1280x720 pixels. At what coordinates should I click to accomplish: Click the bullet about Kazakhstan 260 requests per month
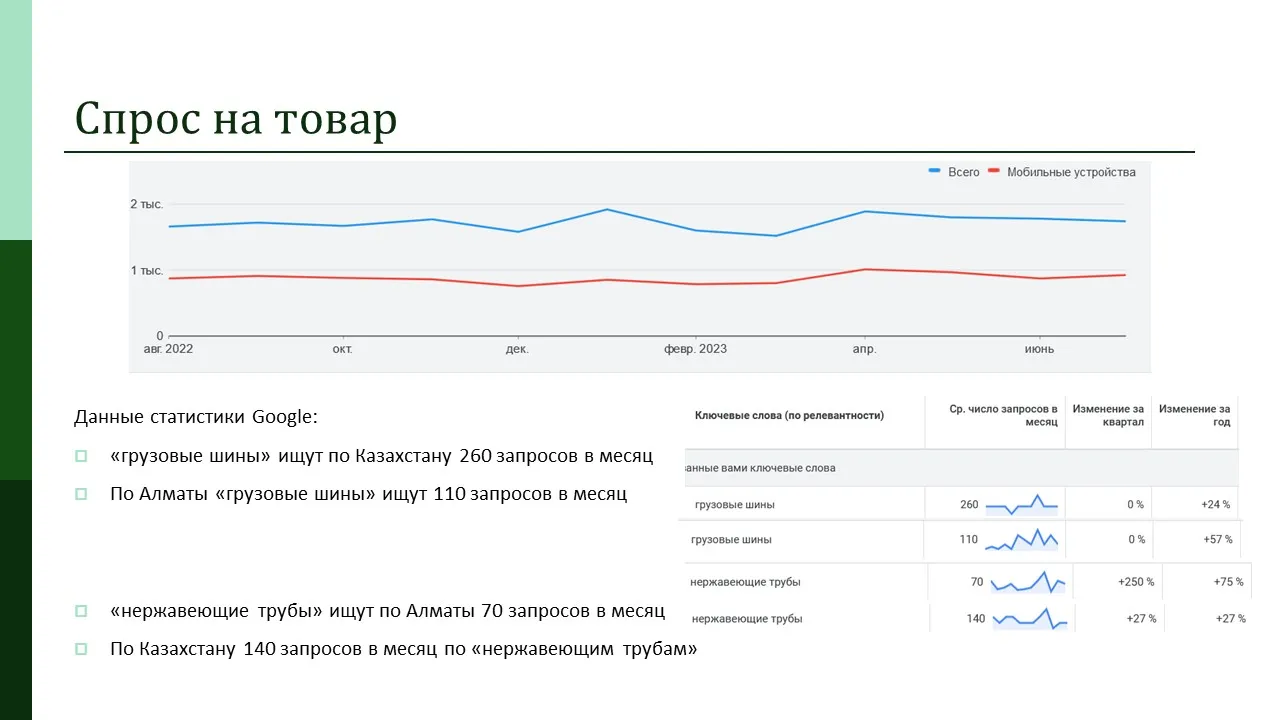tap(381, 456)
